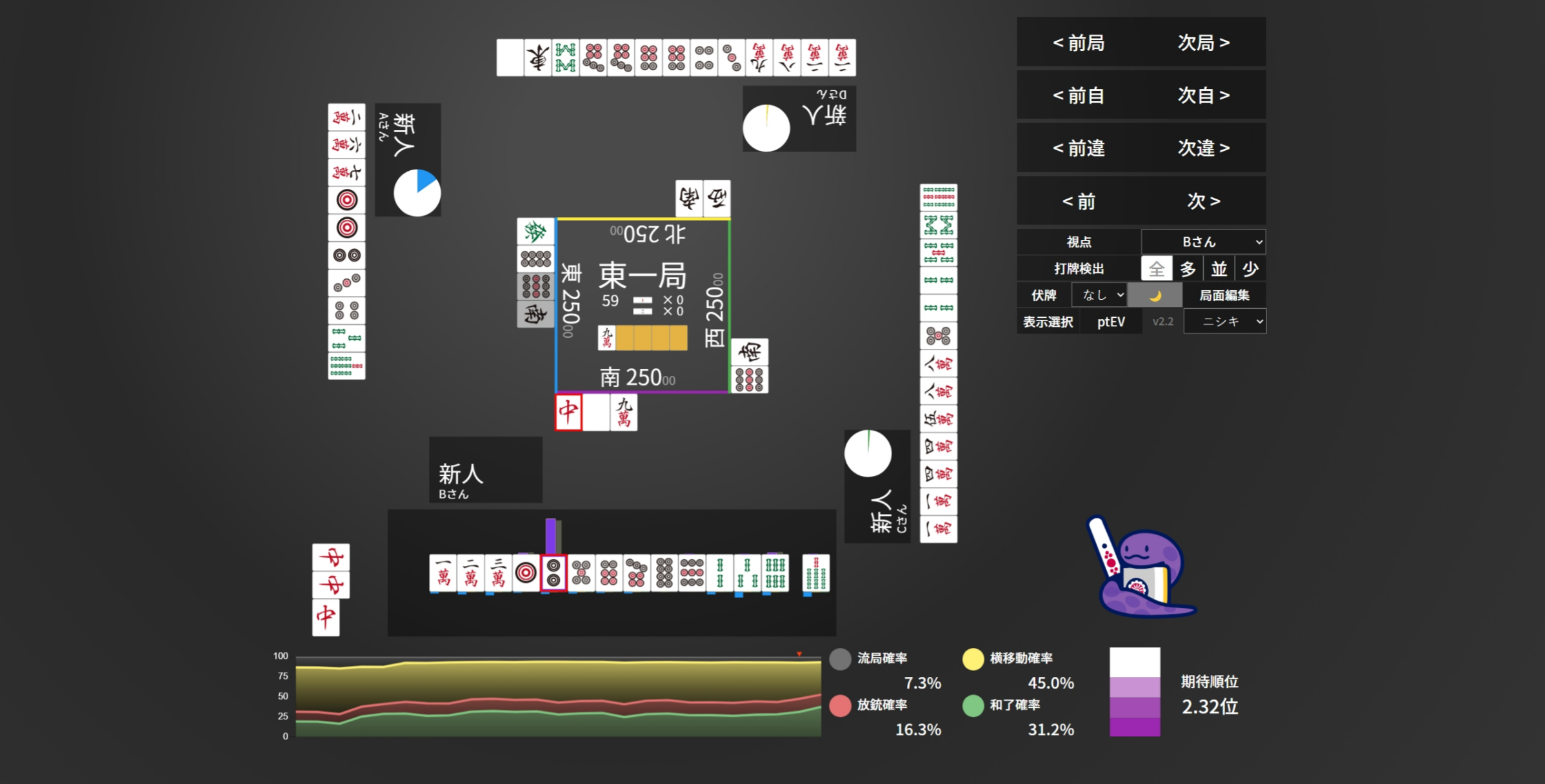Click the drawn 9-sou tile at the right of the hand
The width and height of the screenshot is (1545, 784).
click(815, 573)
